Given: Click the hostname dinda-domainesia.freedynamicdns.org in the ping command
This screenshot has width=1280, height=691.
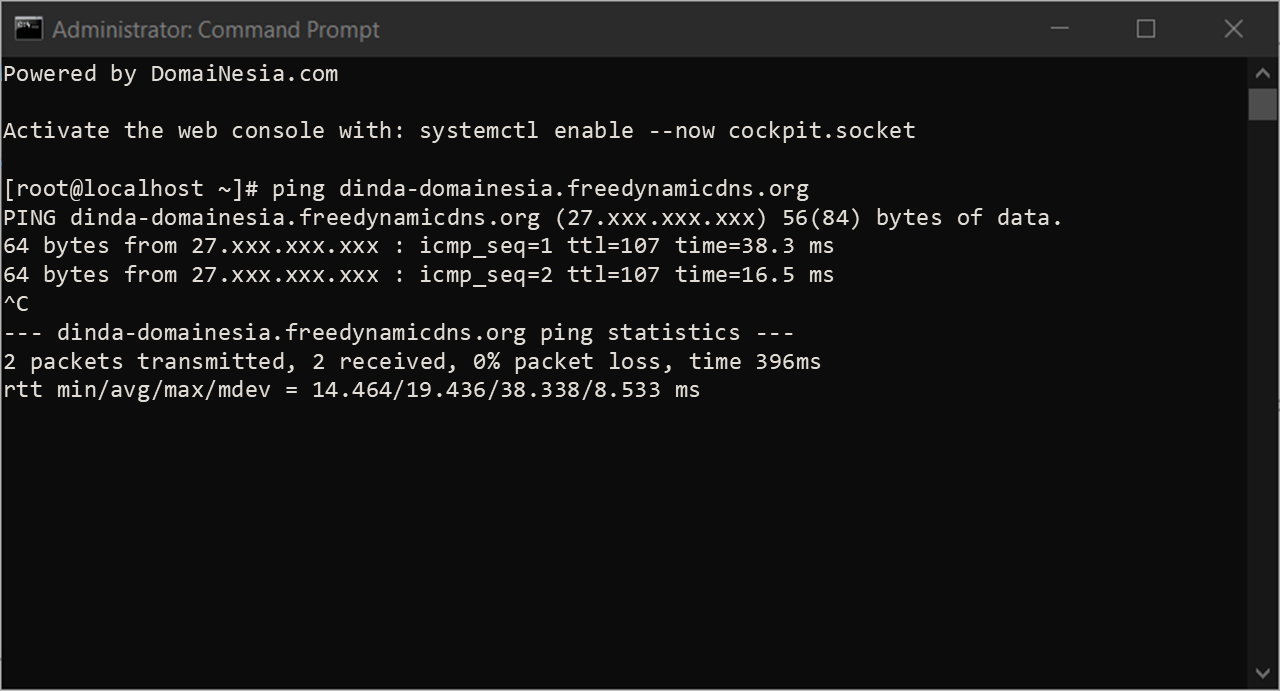Looking at the screenshot, I should (x=580, y=188).
